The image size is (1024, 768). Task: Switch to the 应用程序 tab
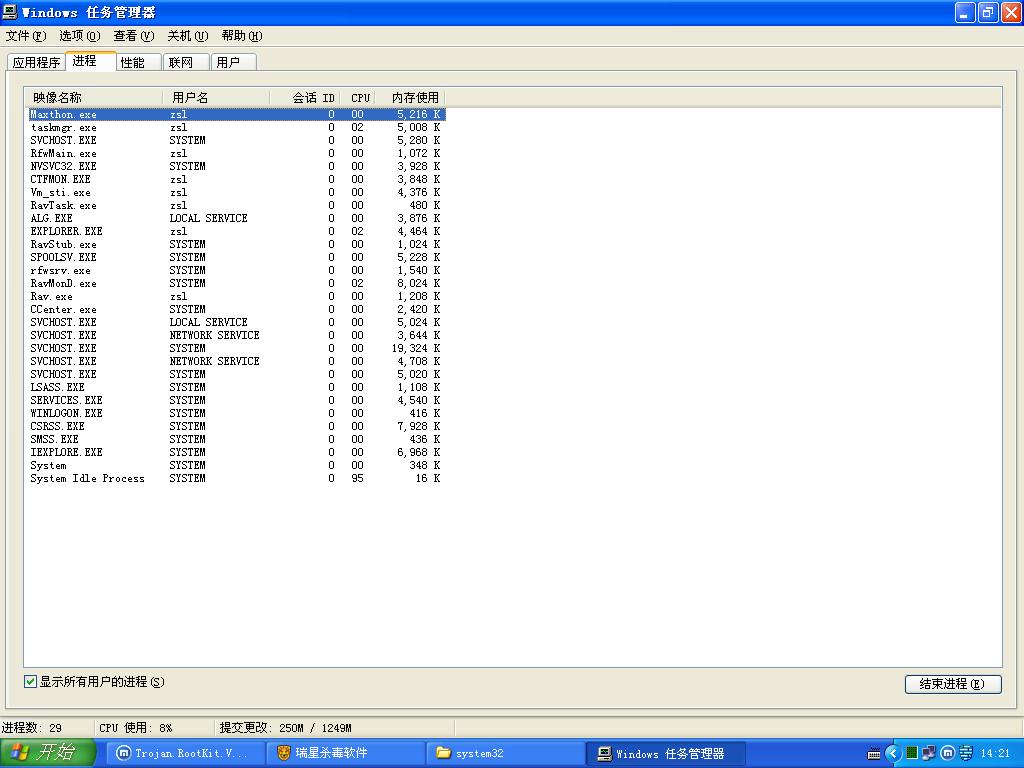(x=36, y=62)
